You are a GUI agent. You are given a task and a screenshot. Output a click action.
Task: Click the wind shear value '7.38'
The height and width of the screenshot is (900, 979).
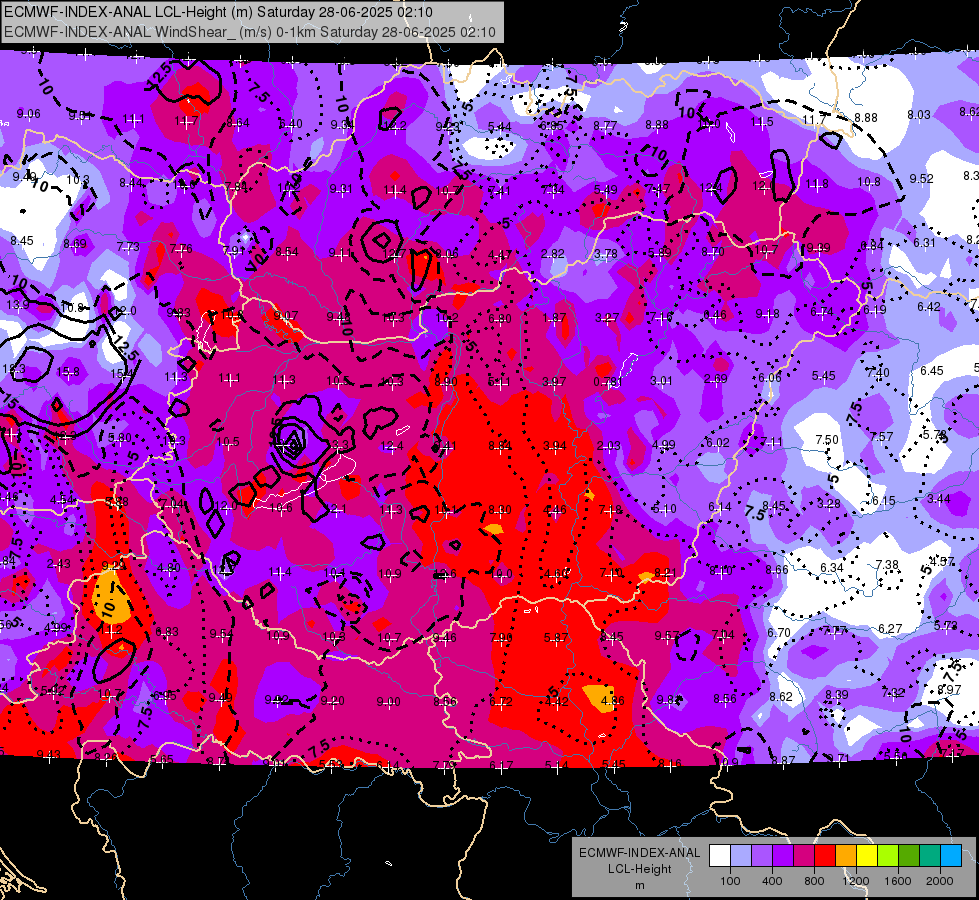tap(887, 565)
